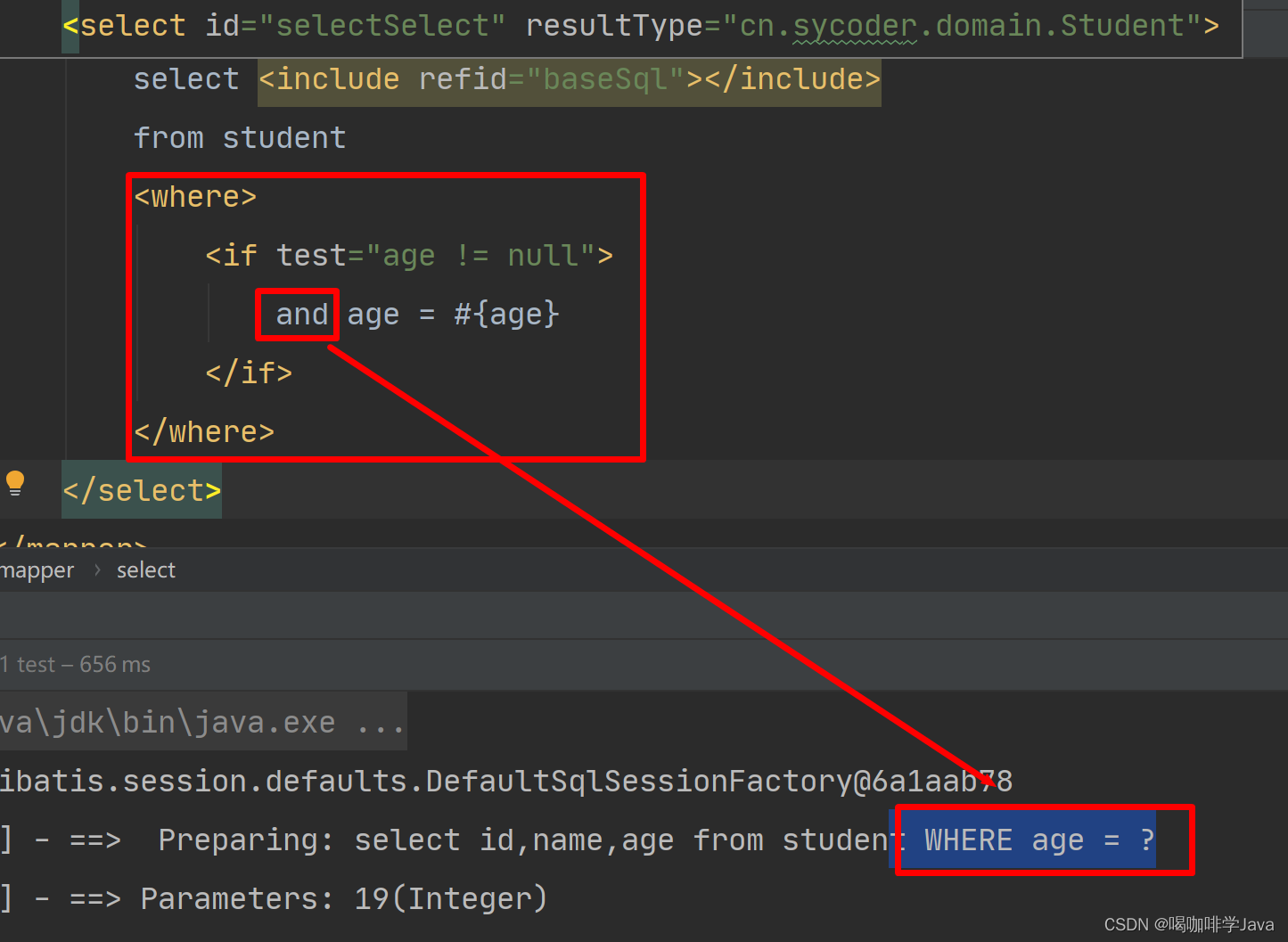
Task: Click the opening <where> tag
Action: click(x=195, y=197)
